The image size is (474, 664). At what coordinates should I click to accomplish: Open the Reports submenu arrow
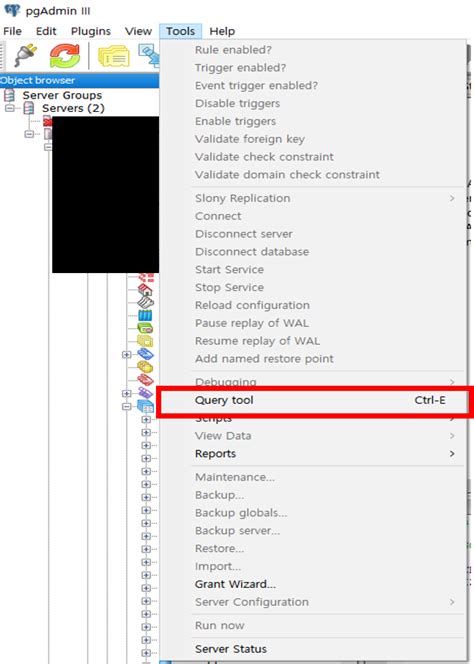click(x=452, y=454)
